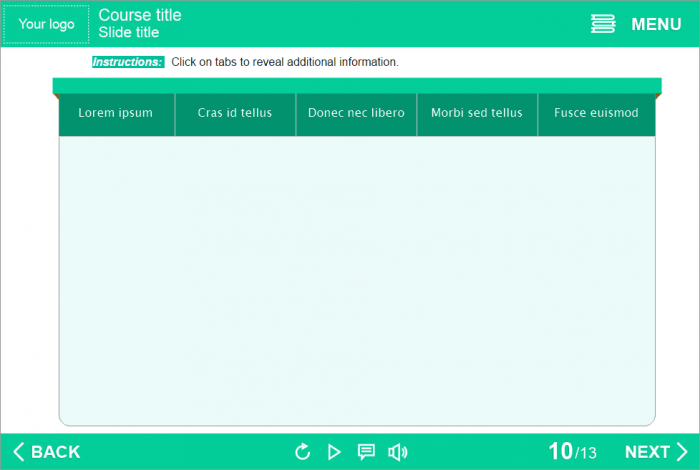700x470 pixels.
Task: Click the Instructions label
Action: pos(127,62)
